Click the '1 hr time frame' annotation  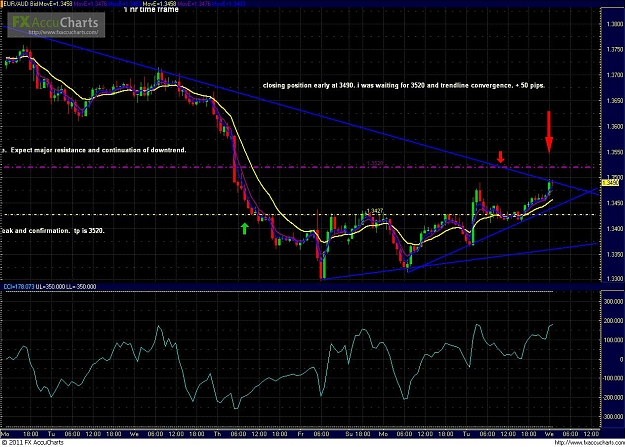[x=151, y=10]
